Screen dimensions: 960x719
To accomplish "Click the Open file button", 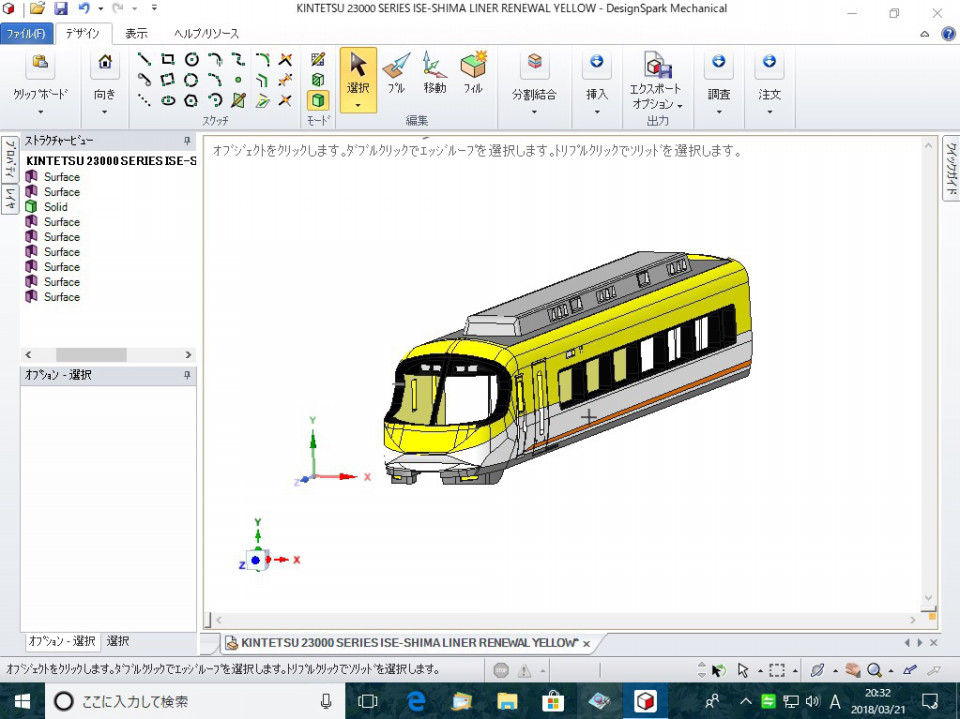I will click(38, 9).
